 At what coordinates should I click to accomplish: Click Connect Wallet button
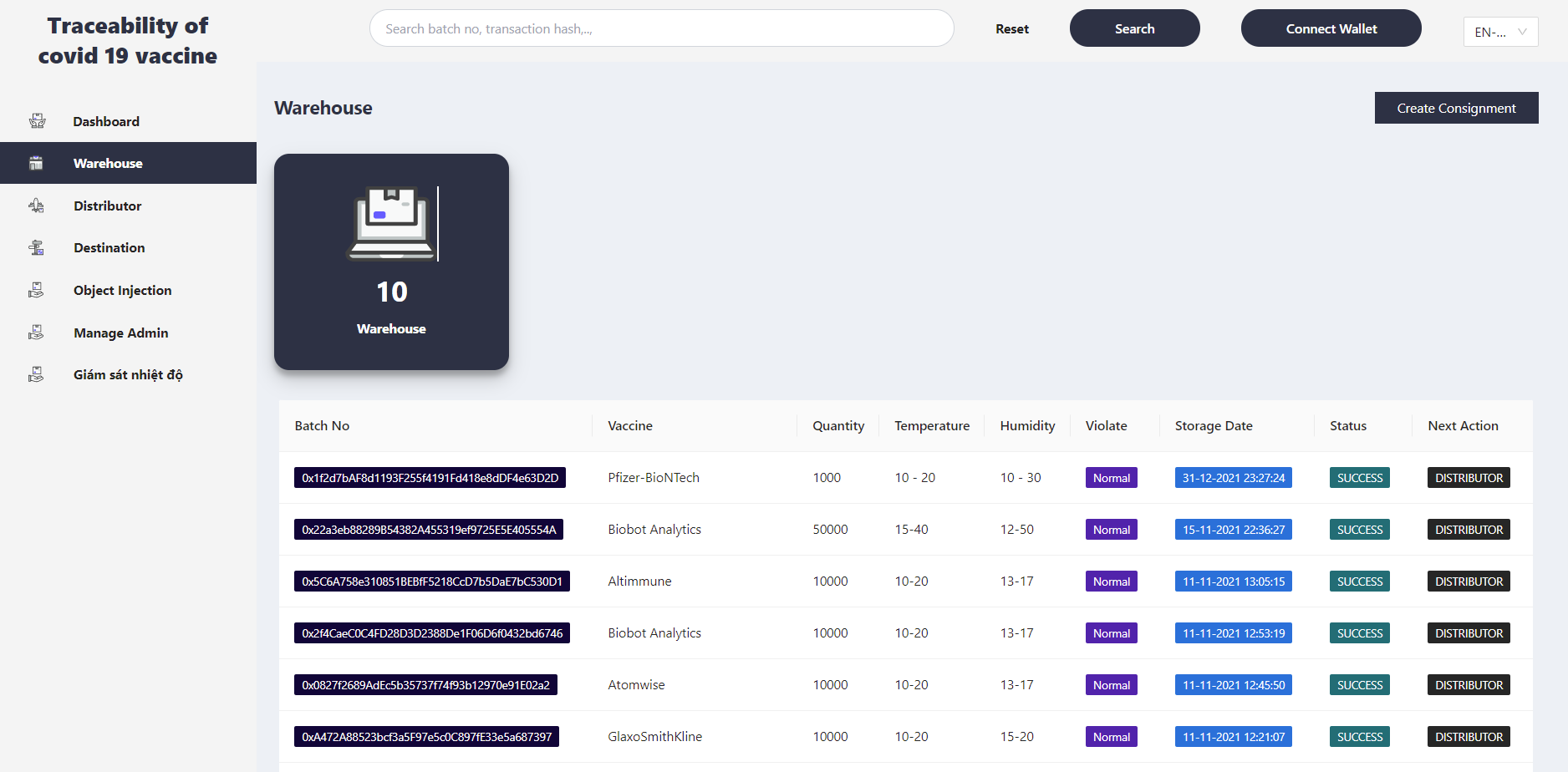[1331, 28]
